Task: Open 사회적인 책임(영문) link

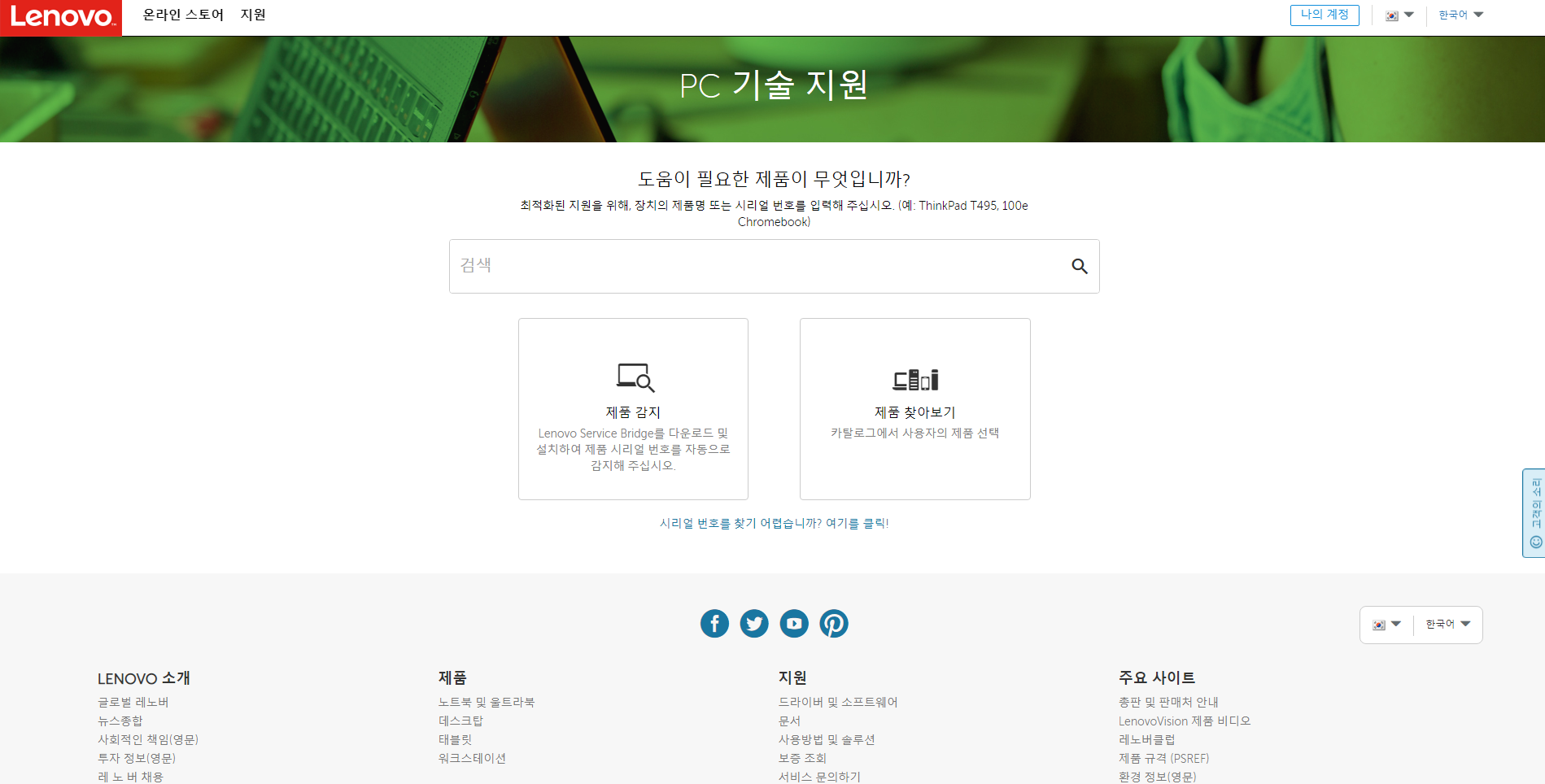Action: coord(148,739)
